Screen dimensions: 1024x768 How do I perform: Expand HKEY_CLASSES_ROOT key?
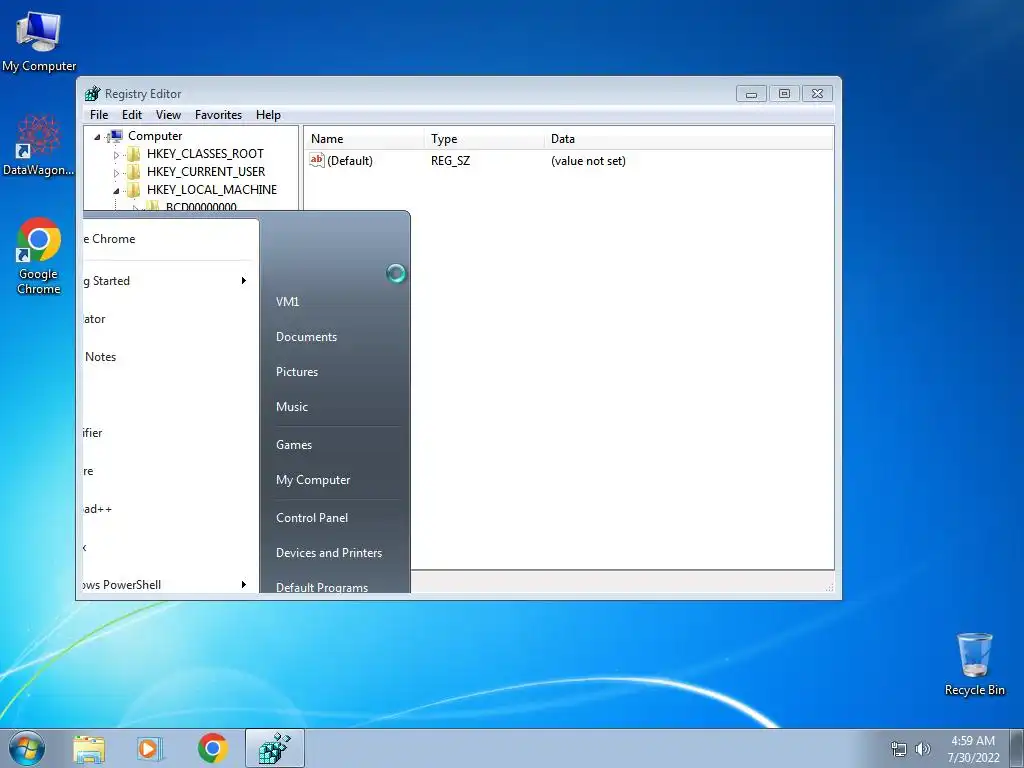click(116, 155)
